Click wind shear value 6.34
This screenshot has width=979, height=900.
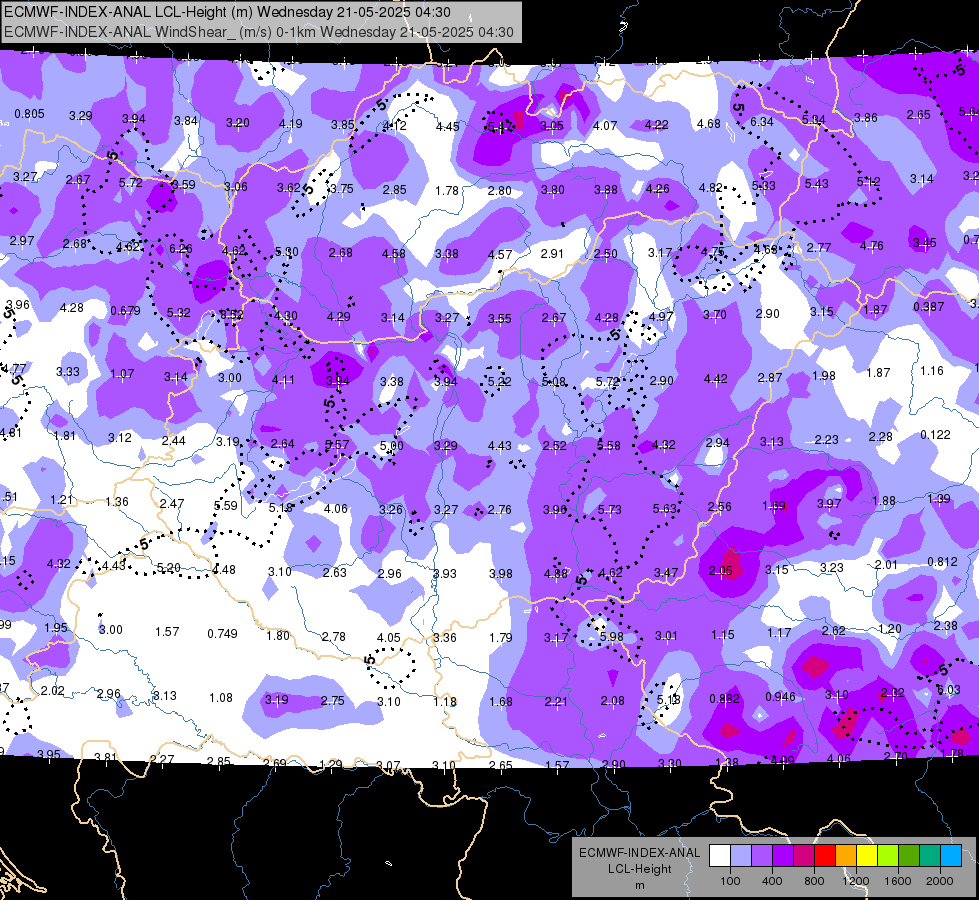tap(762, 121)
